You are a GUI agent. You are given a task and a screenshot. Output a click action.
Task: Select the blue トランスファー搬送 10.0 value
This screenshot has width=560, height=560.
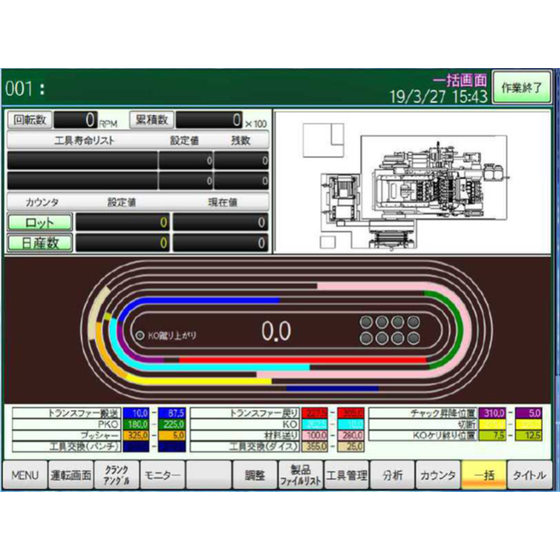(136, 413)
